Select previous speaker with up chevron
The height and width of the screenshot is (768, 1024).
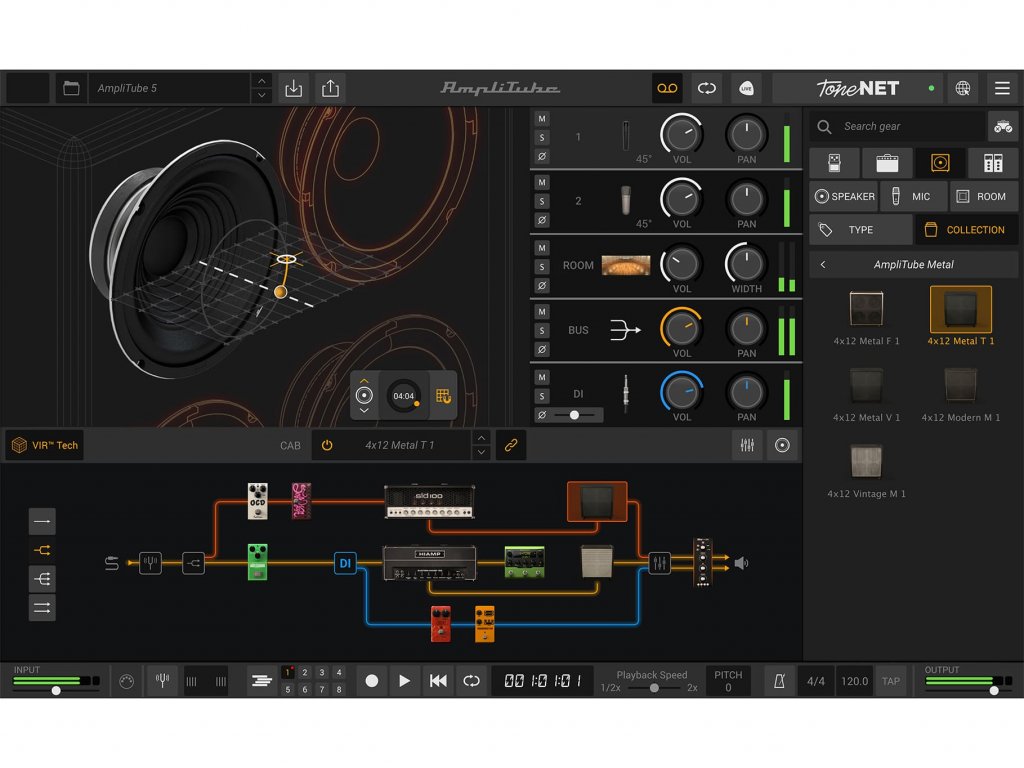(364, 381)
